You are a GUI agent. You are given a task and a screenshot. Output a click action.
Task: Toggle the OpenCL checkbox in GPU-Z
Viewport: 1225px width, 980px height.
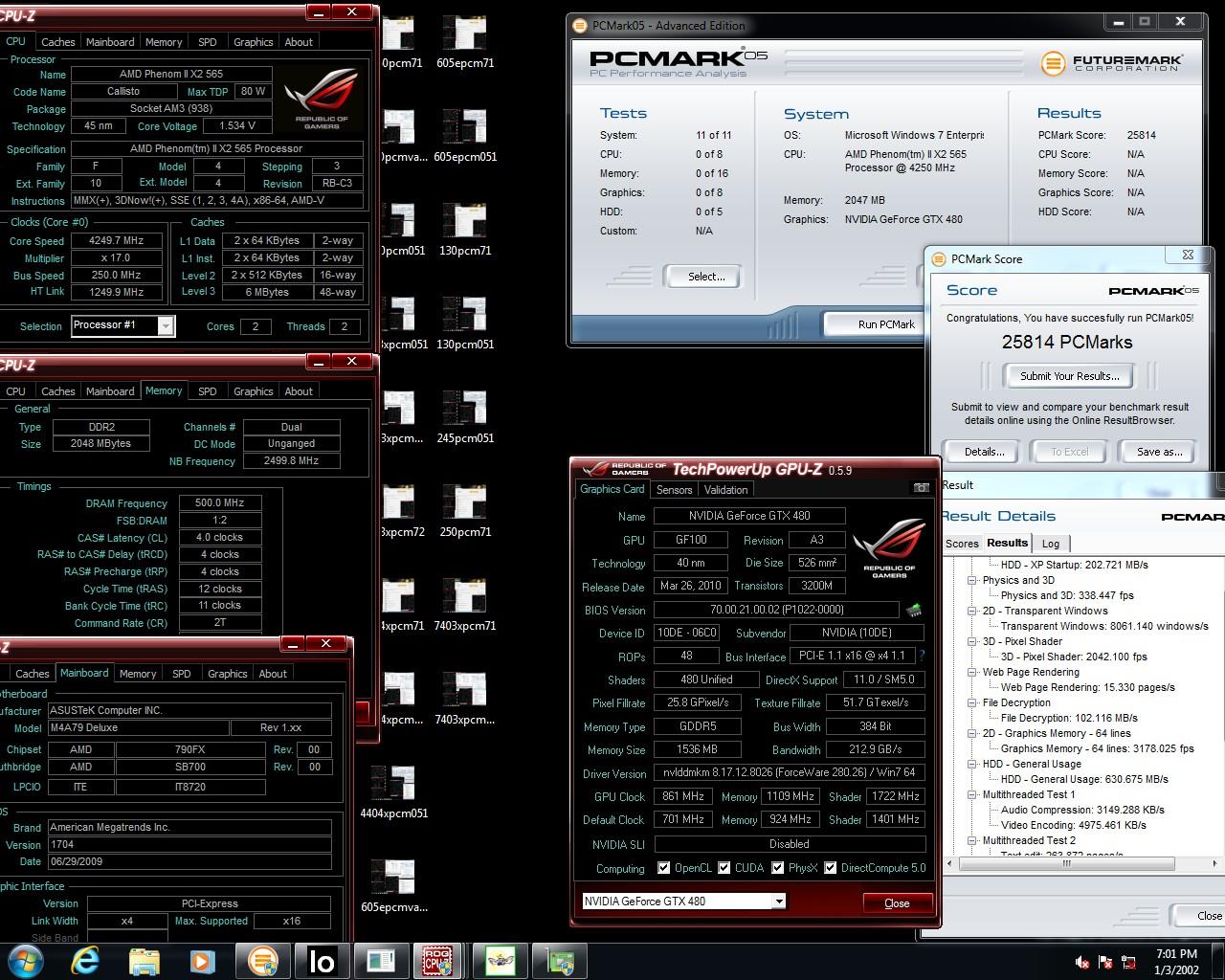[x=663, y=868]
